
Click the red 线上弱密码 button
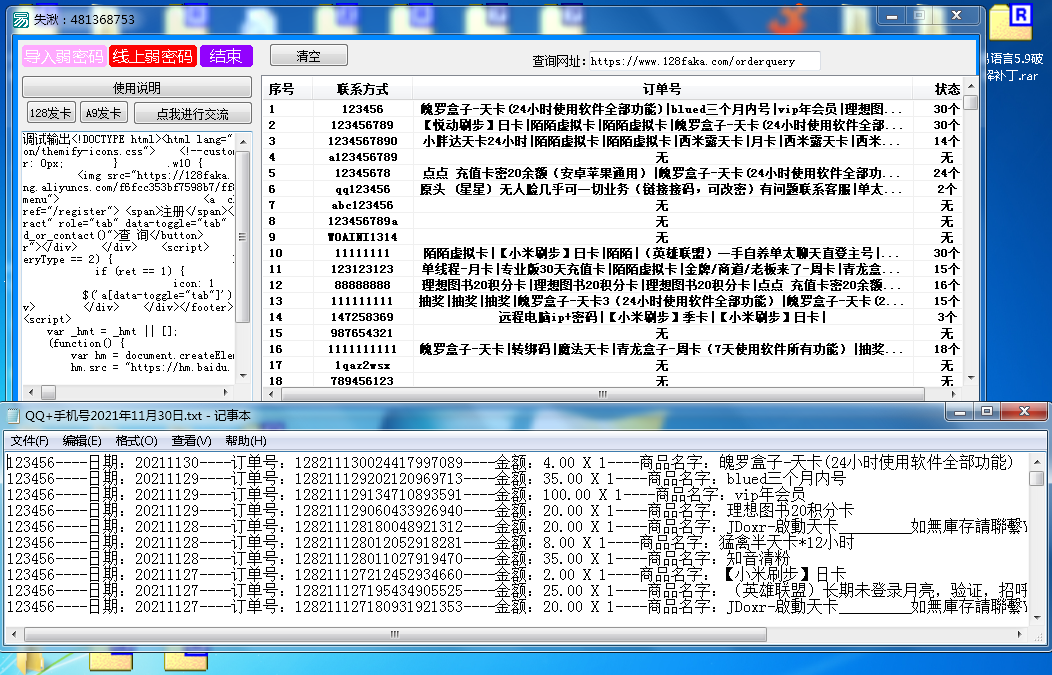click(x=152, y=56)
